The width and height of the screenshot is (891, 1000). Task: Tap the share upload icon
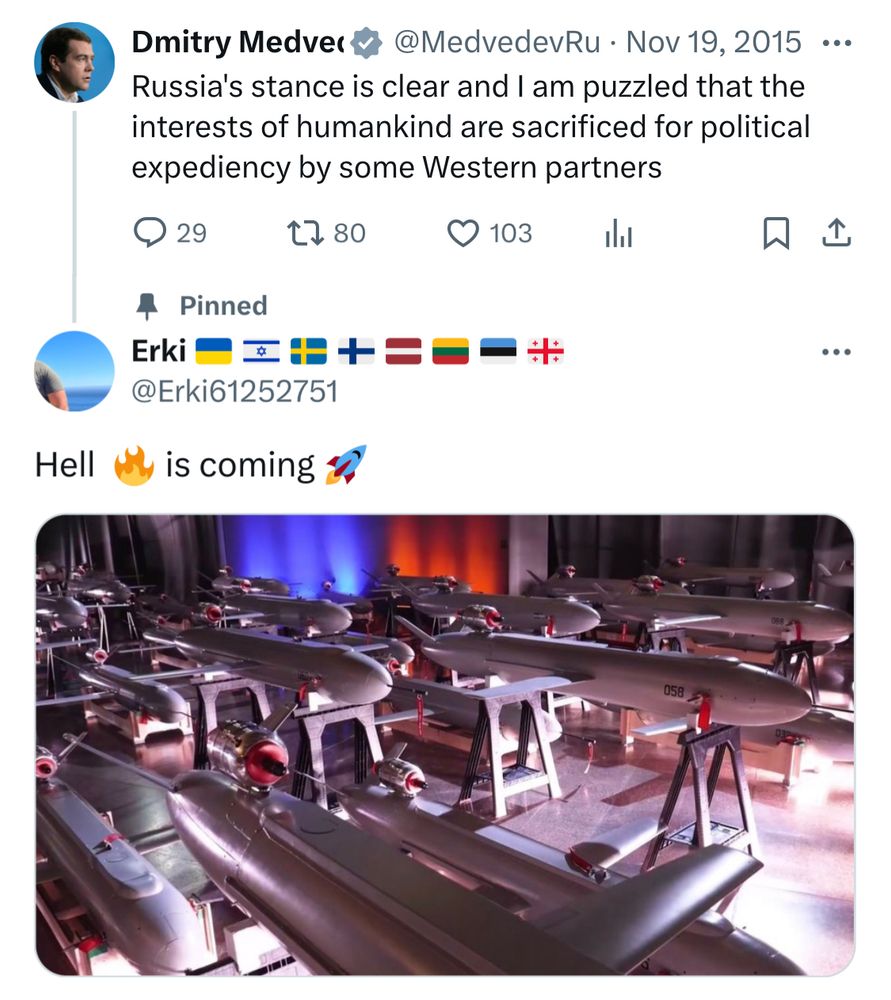[x=835, y=234]
